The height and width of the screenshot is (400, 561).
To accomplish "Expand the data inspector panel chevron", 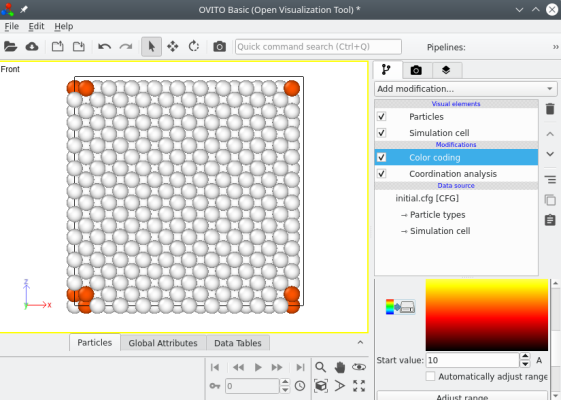I will (x=360, y=342).
